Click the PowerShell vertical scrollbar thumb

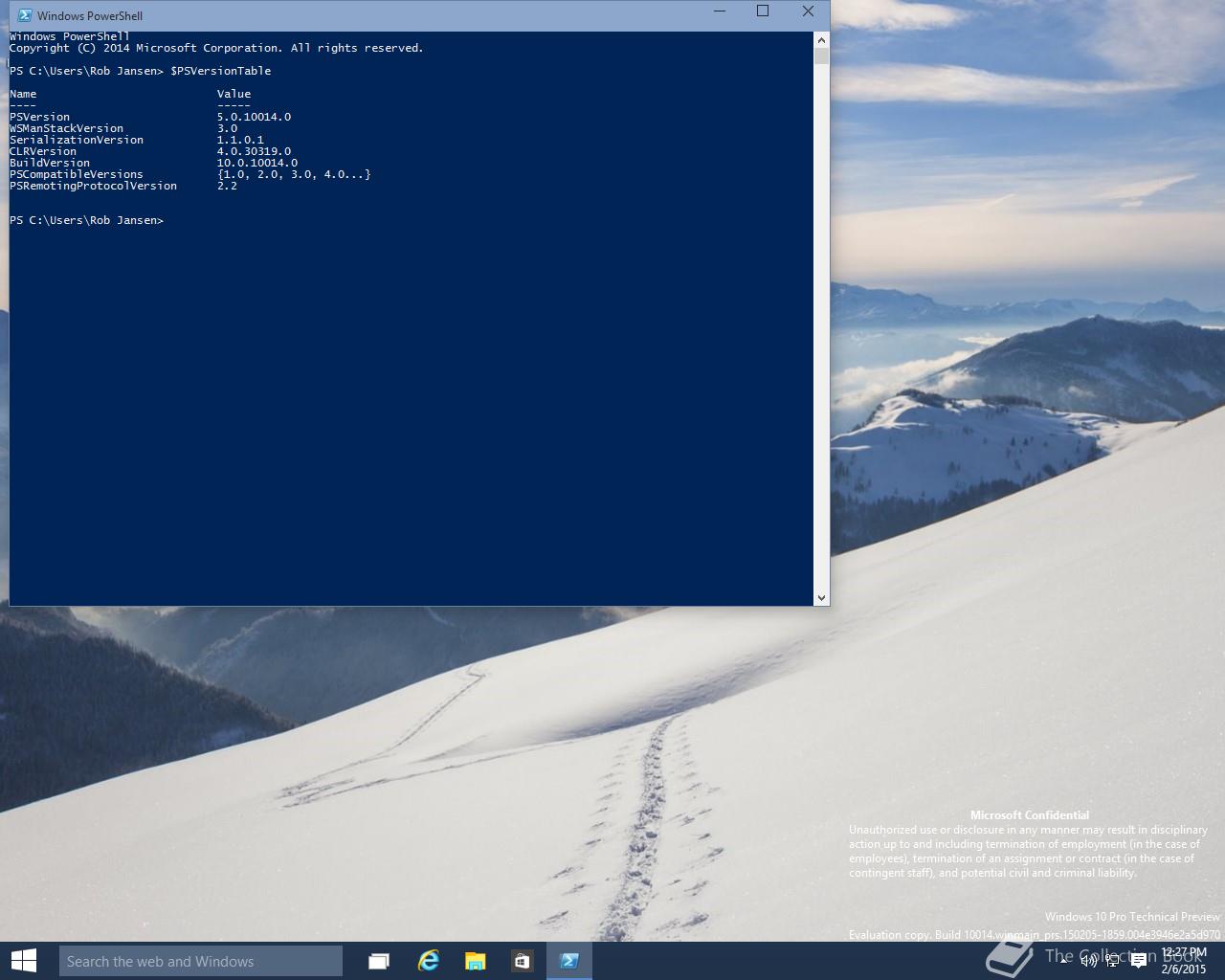(821, 56)
